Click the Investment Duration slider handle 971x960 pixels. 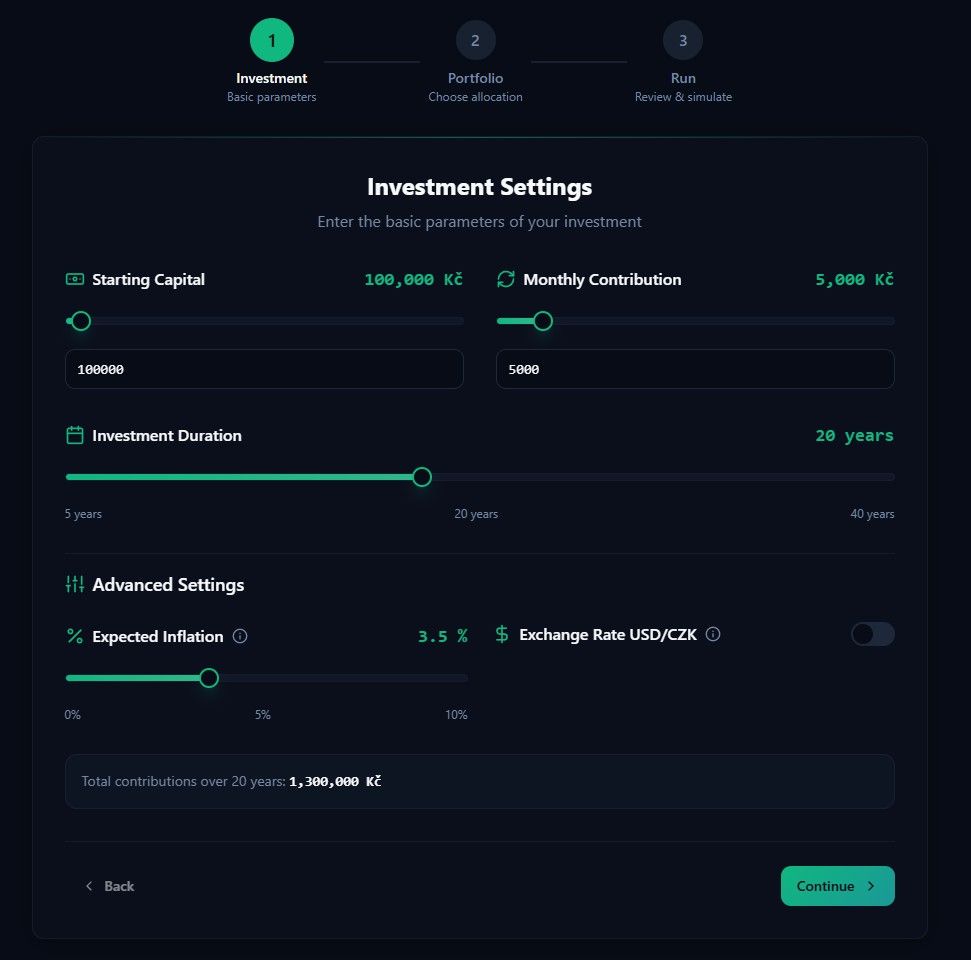pyautogui.click(x=421, y=477)
